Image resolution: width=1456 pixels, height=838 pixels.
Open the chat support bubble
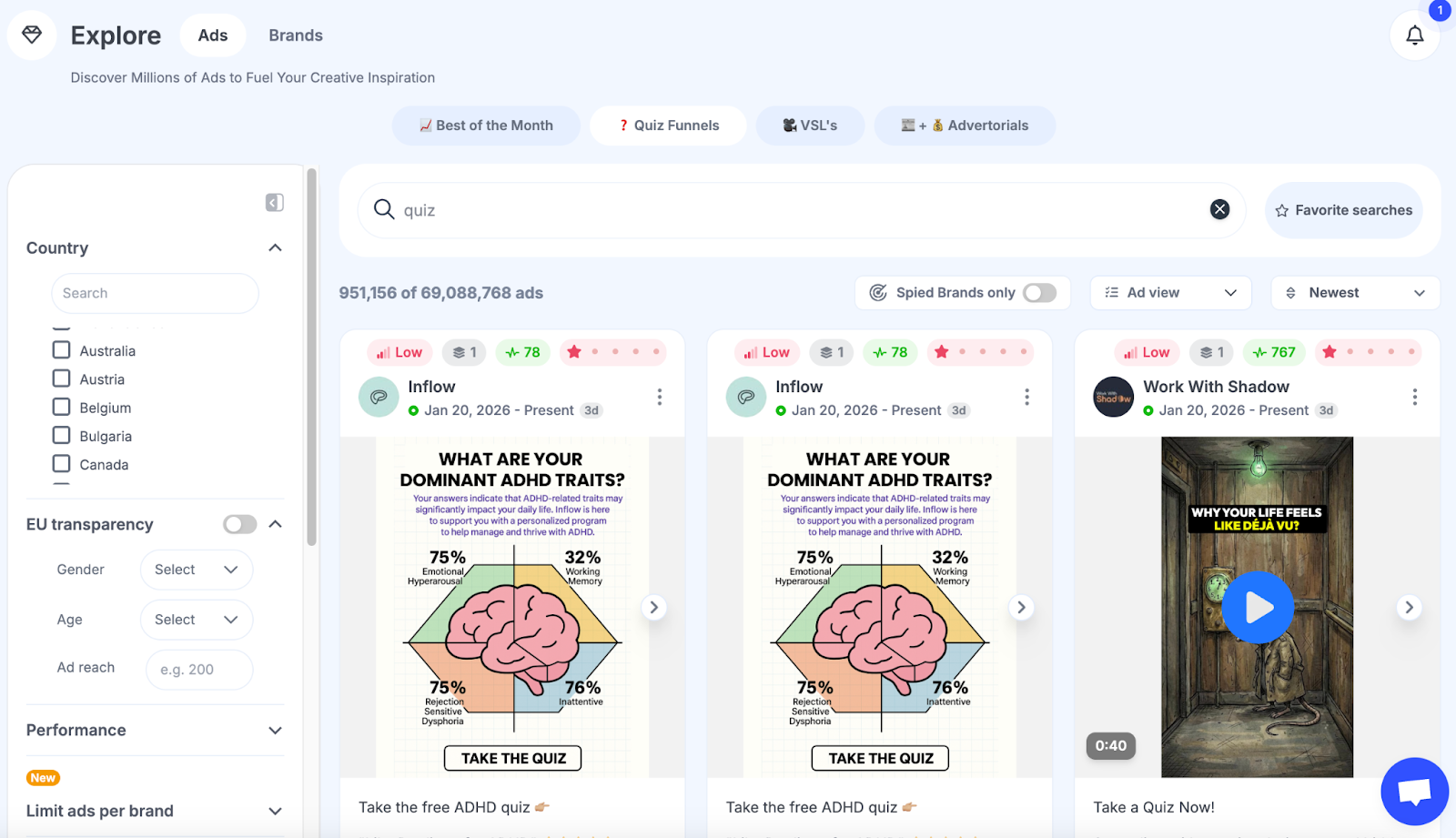[x=1414, y=791]
